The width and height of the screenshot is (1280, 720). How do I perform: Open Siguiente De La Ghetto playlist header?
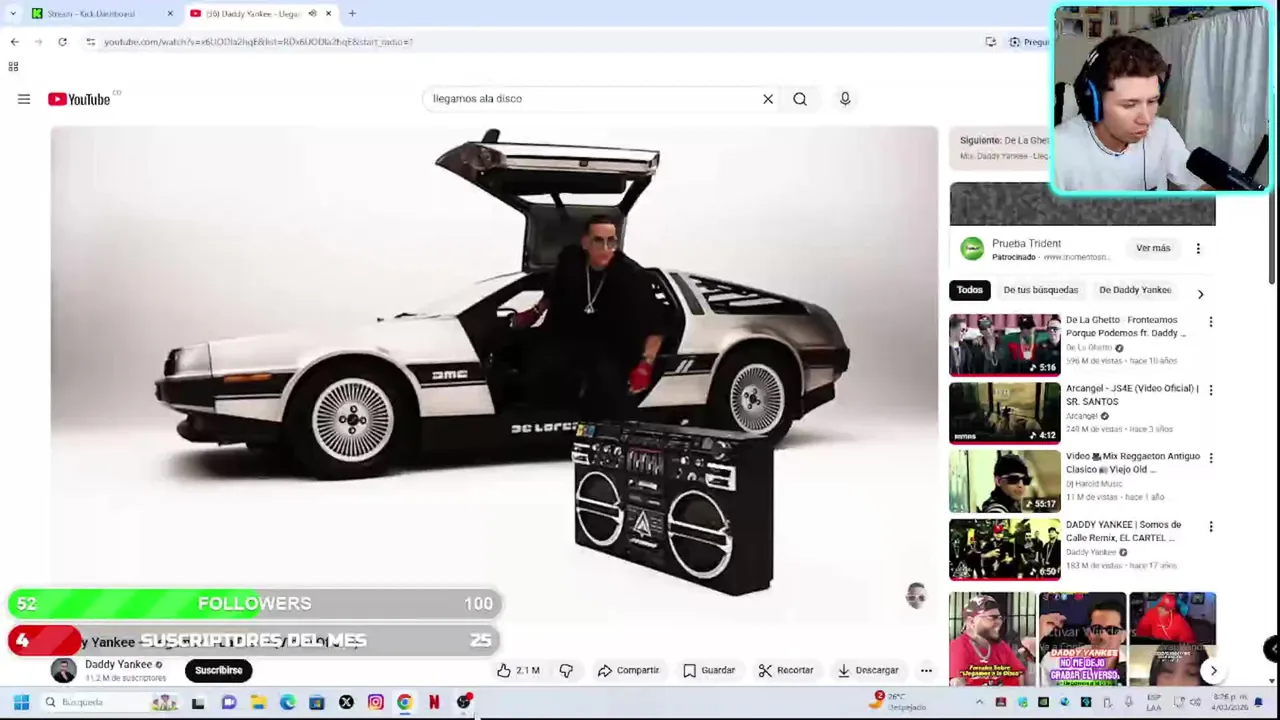point(1004,146)
